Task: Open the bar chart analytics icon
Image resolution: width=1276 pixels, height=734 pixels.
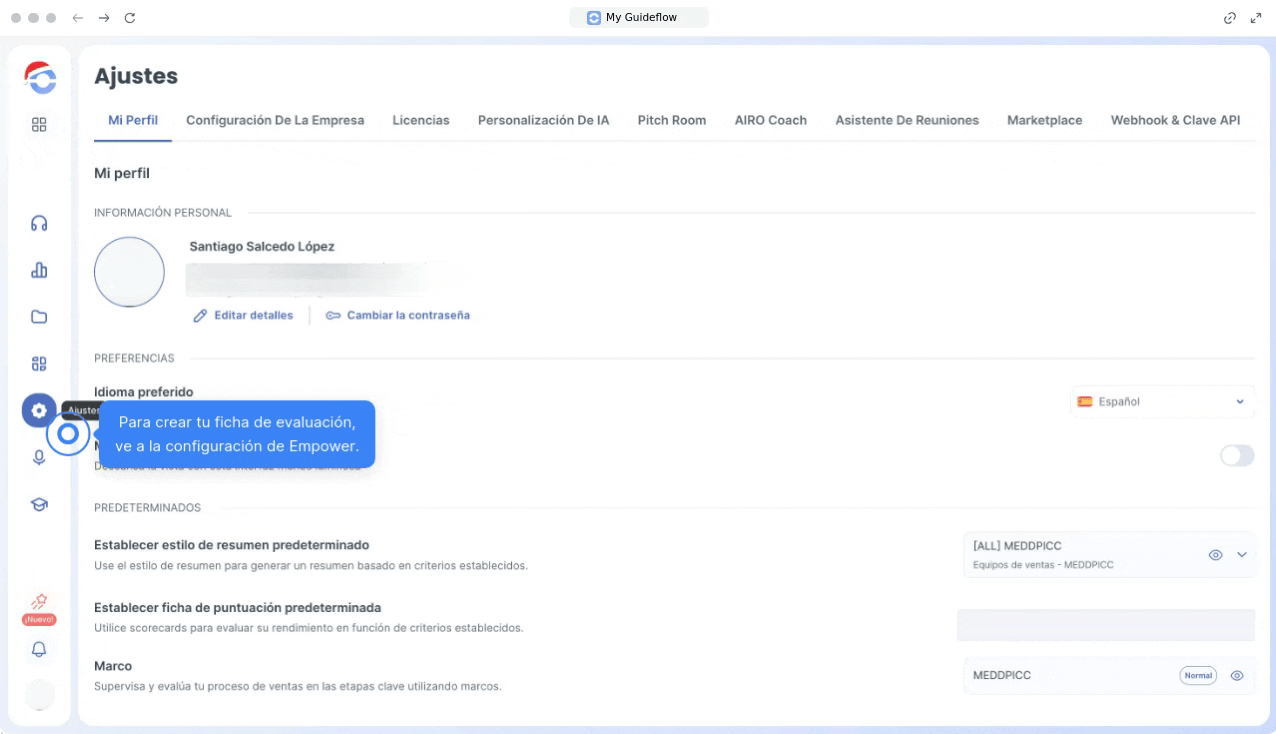Action: [x=39, y=270]
